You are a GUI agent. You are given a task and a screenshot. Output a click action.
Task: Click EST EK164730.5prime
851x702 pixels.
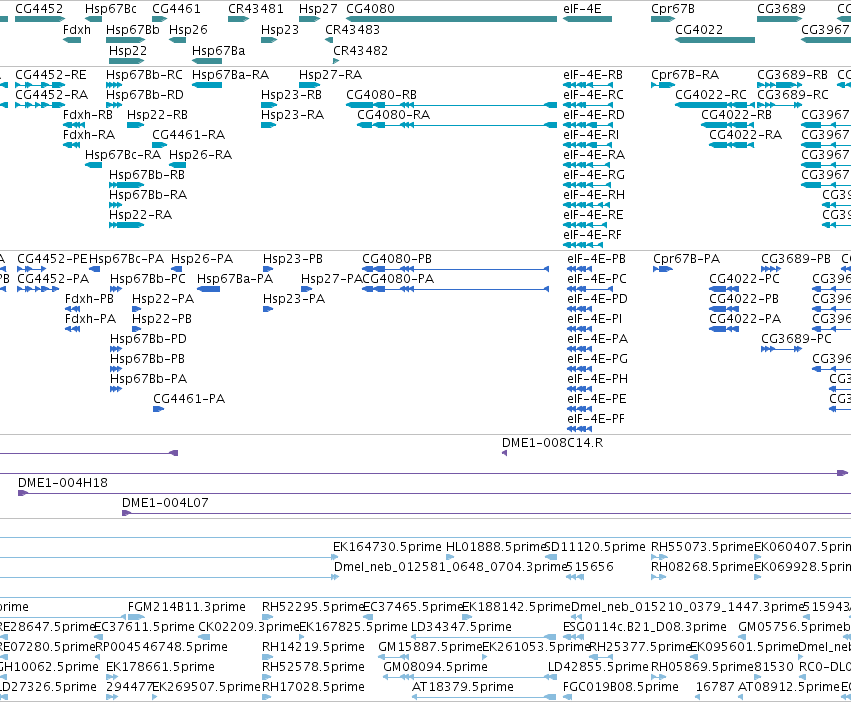[389, 547]
